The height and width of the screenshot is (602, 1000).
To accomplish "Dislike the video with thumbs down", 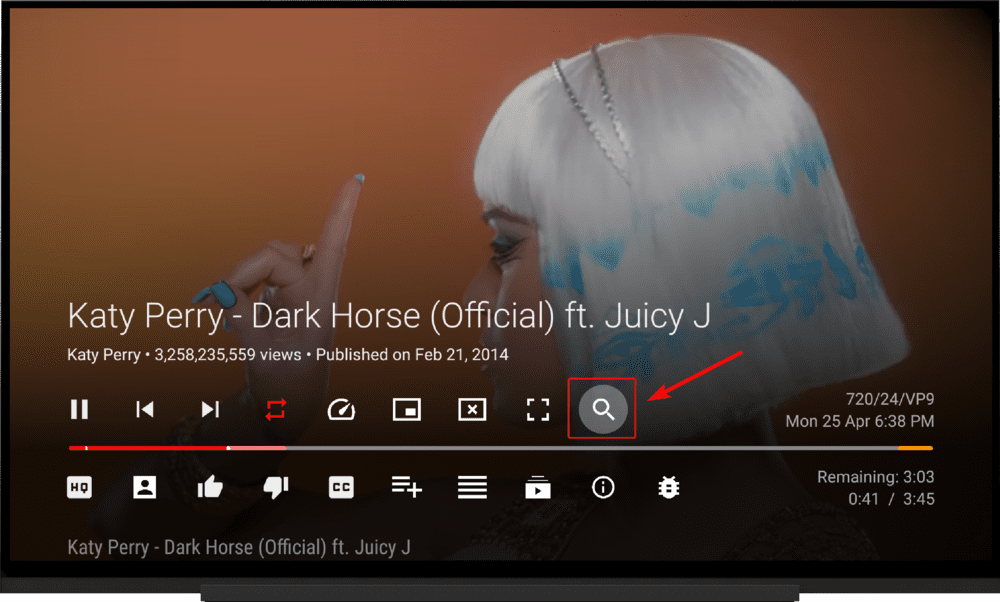I will 276,488.
